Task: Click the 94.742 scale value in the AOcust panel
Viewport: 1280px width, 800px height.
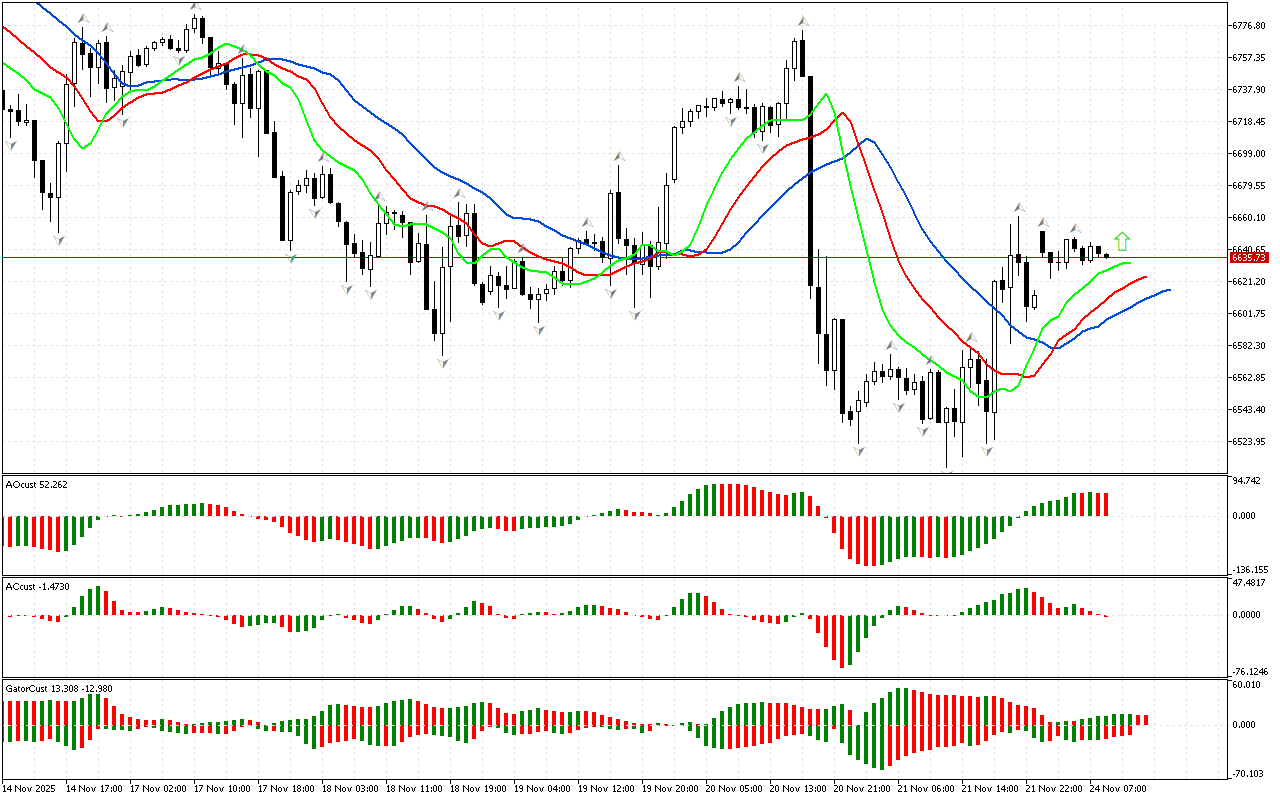Action: [x=1249, y=481]
